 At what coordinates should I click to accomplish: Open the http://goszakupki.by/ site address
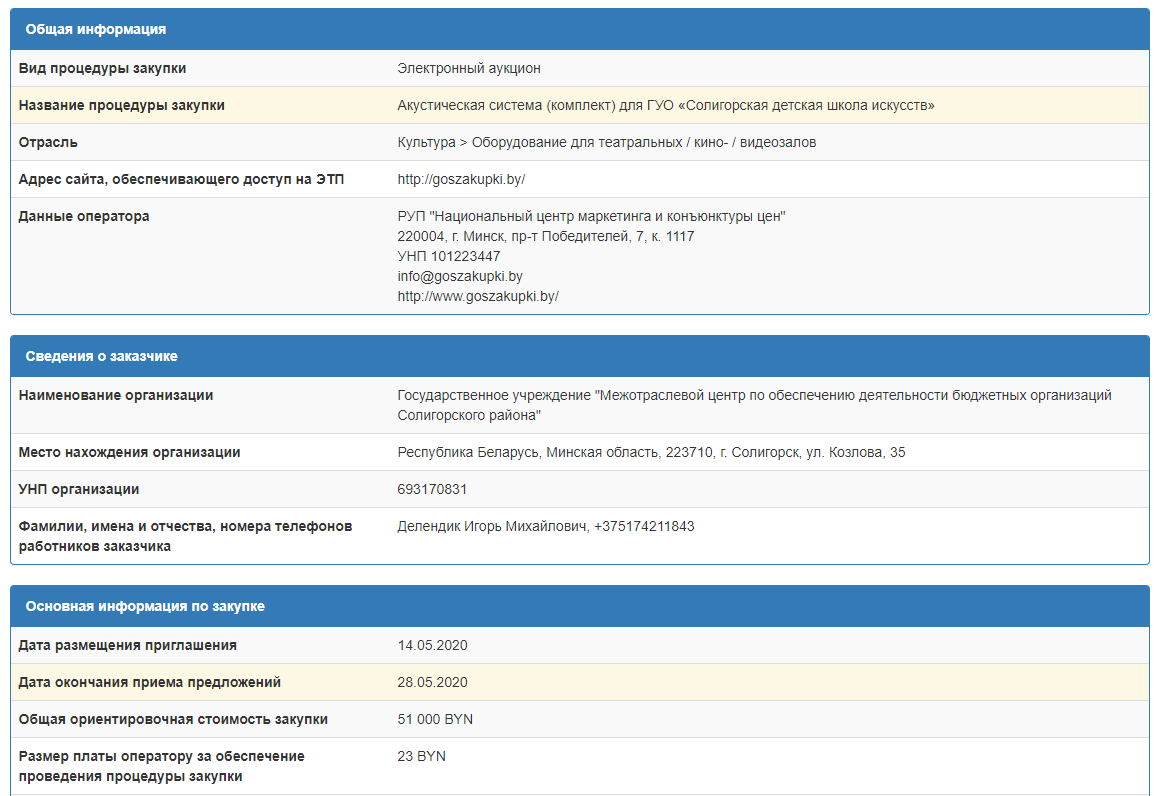(461, 179)
